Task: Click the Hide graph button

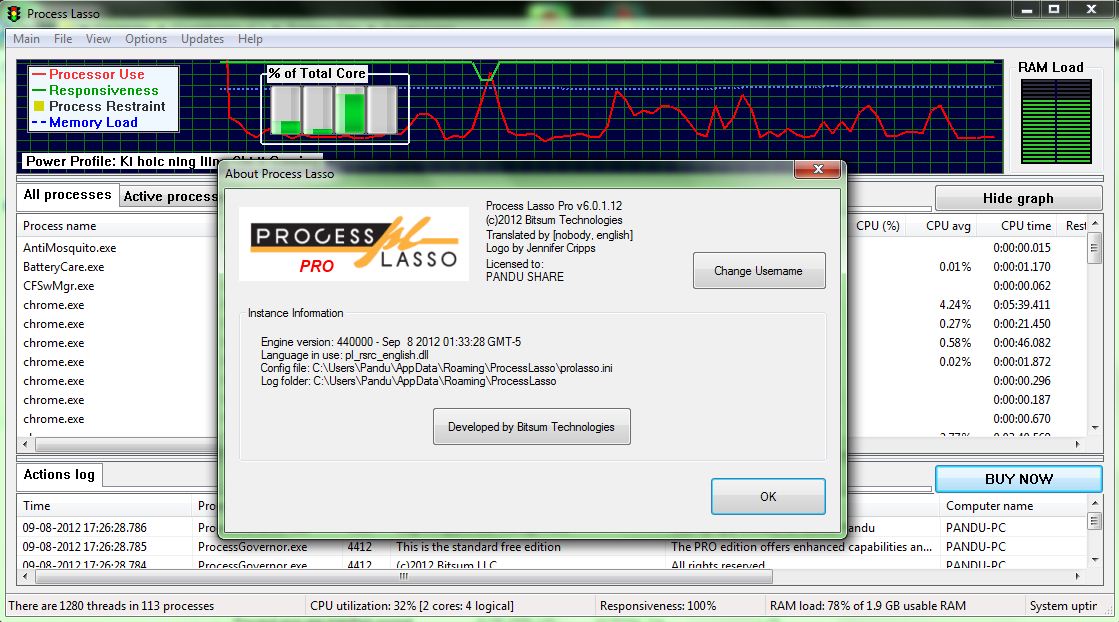Action: pos(1018,197)
